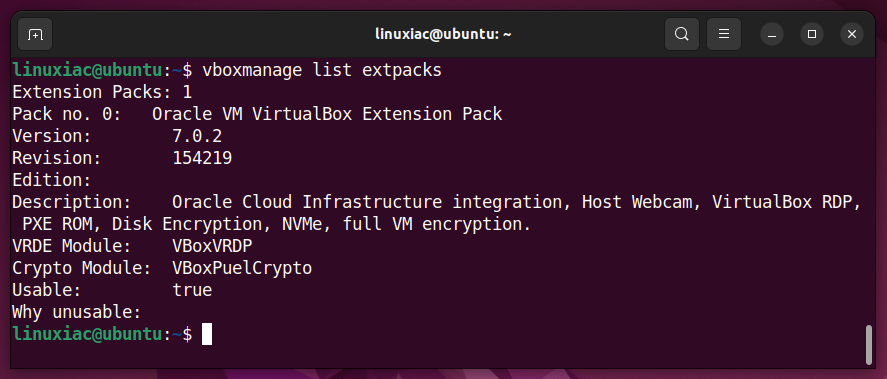Click the Usable value true
The width and height of the screenshot is (887, 379).
192,290
